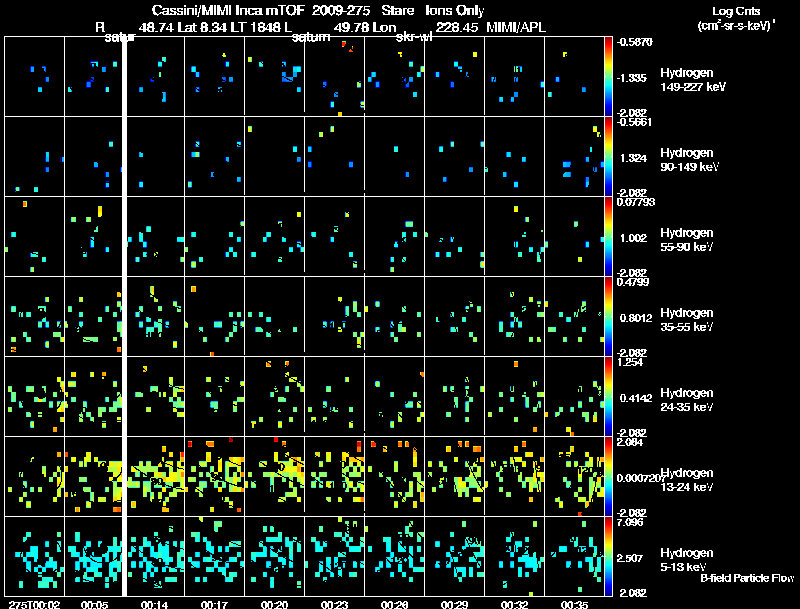The height and width of the screenshot is (609, 800).
Task: Click the '00:29' time label
Action: tap(455, 604)
